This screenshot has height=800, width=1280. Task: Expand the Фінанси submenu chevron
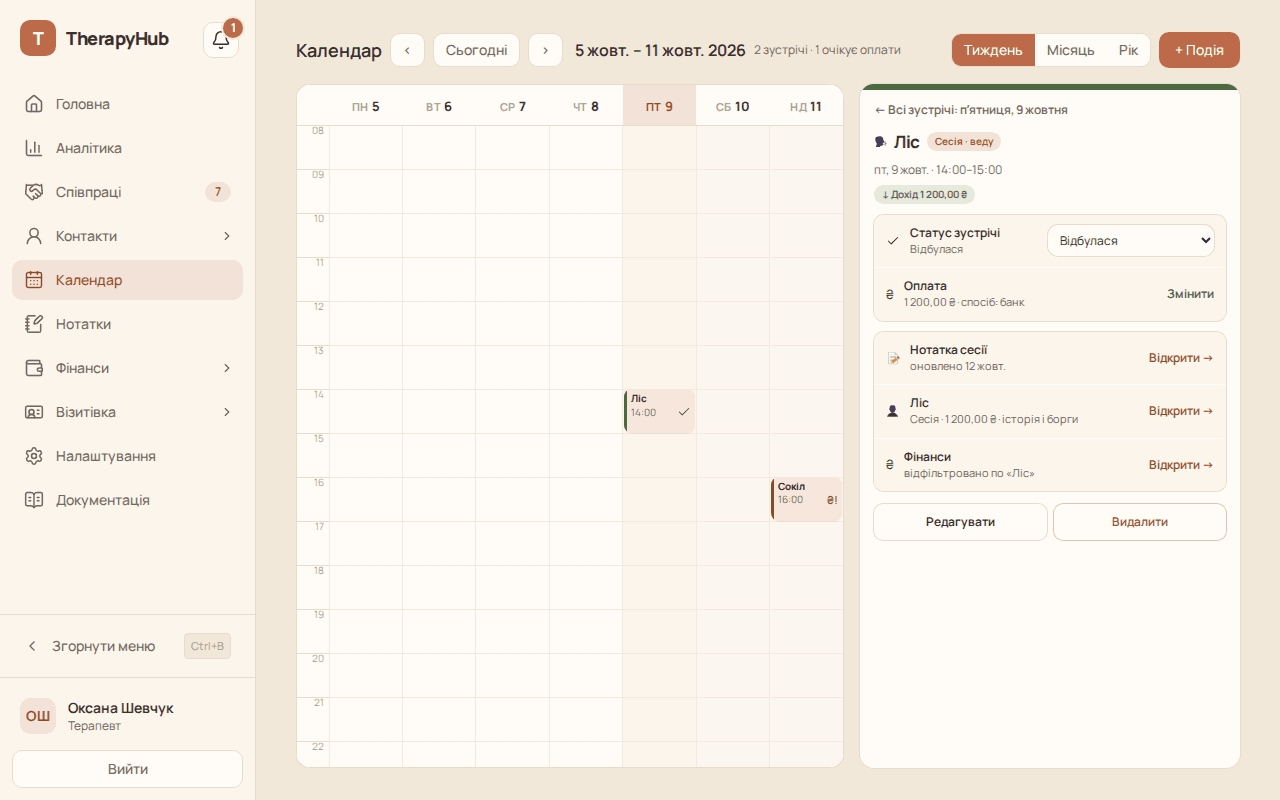(227, 368)
